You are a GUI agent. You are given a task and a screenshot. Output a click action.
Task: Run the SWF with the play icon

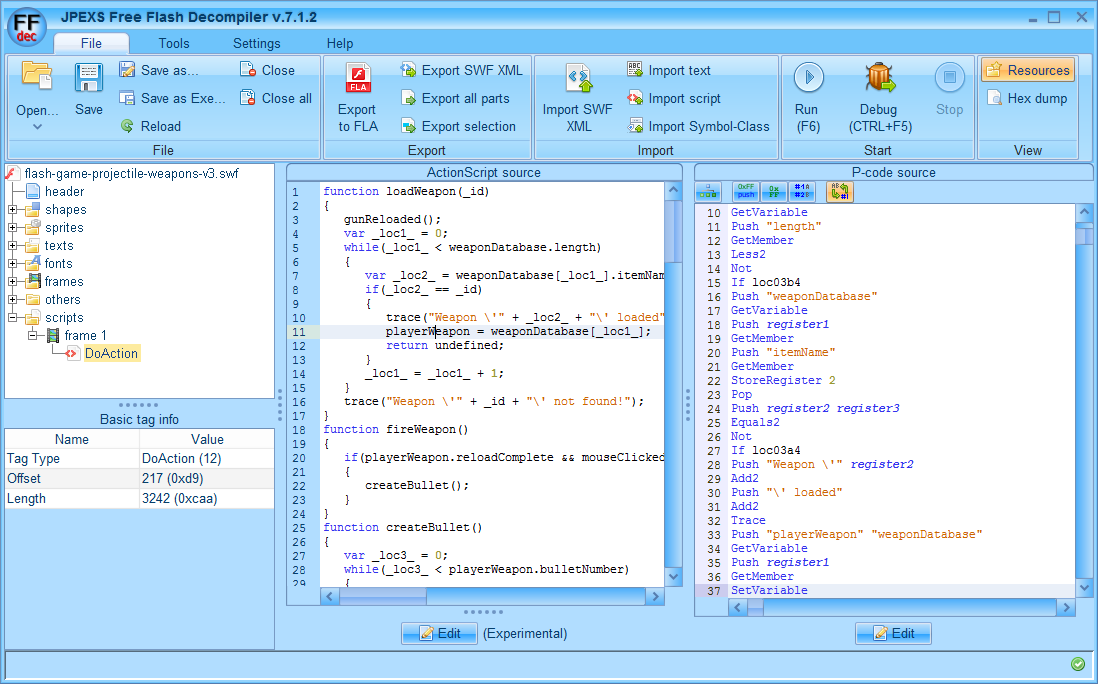tap(809, 77)
